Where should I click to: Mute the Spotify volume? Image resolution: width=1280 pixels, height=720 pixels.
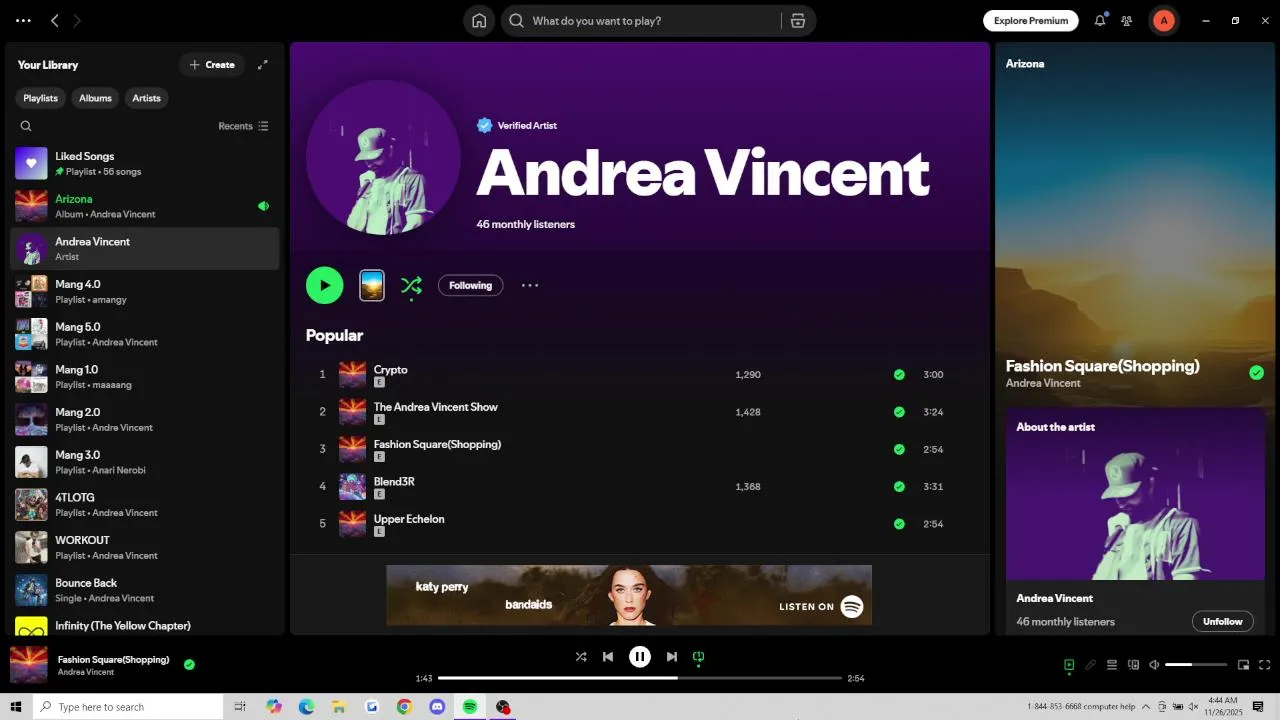1154,665
